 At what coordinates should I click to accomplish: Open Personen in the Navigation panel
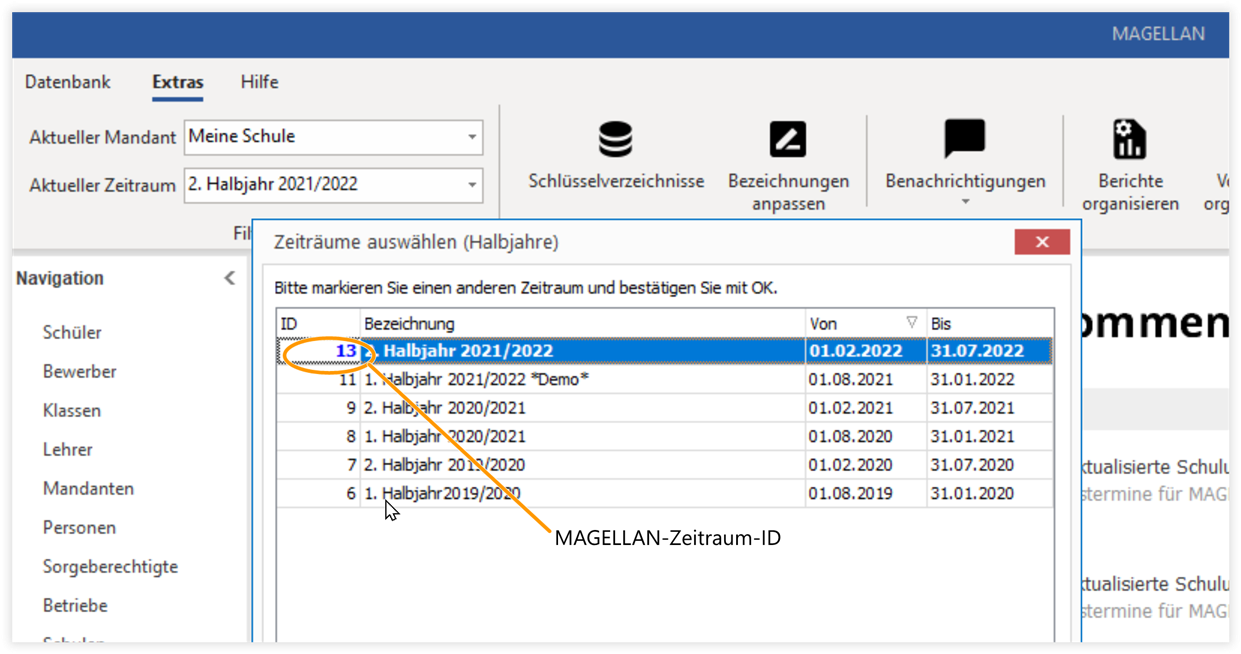click(x=80, y=528)
